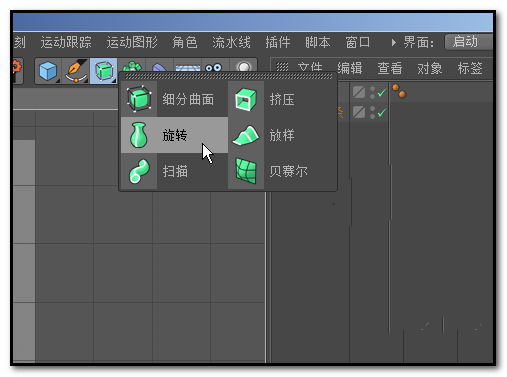Toggle the second object's green enable checkmark
Viewport: 507px width, 377px height.
point(382,112)
